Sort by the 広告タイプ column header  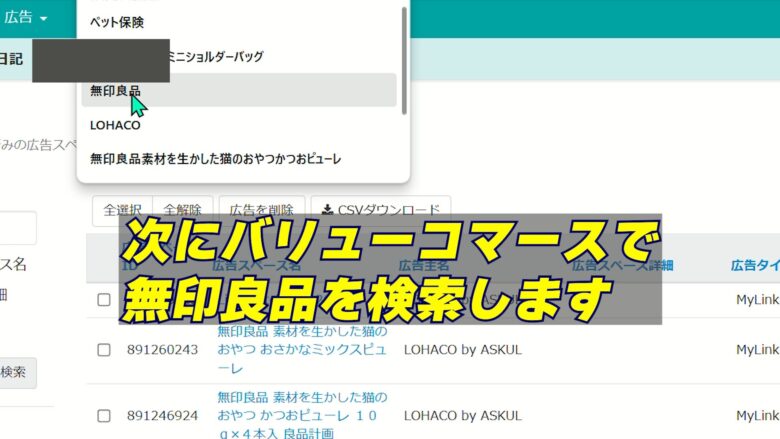click(754, 265)
